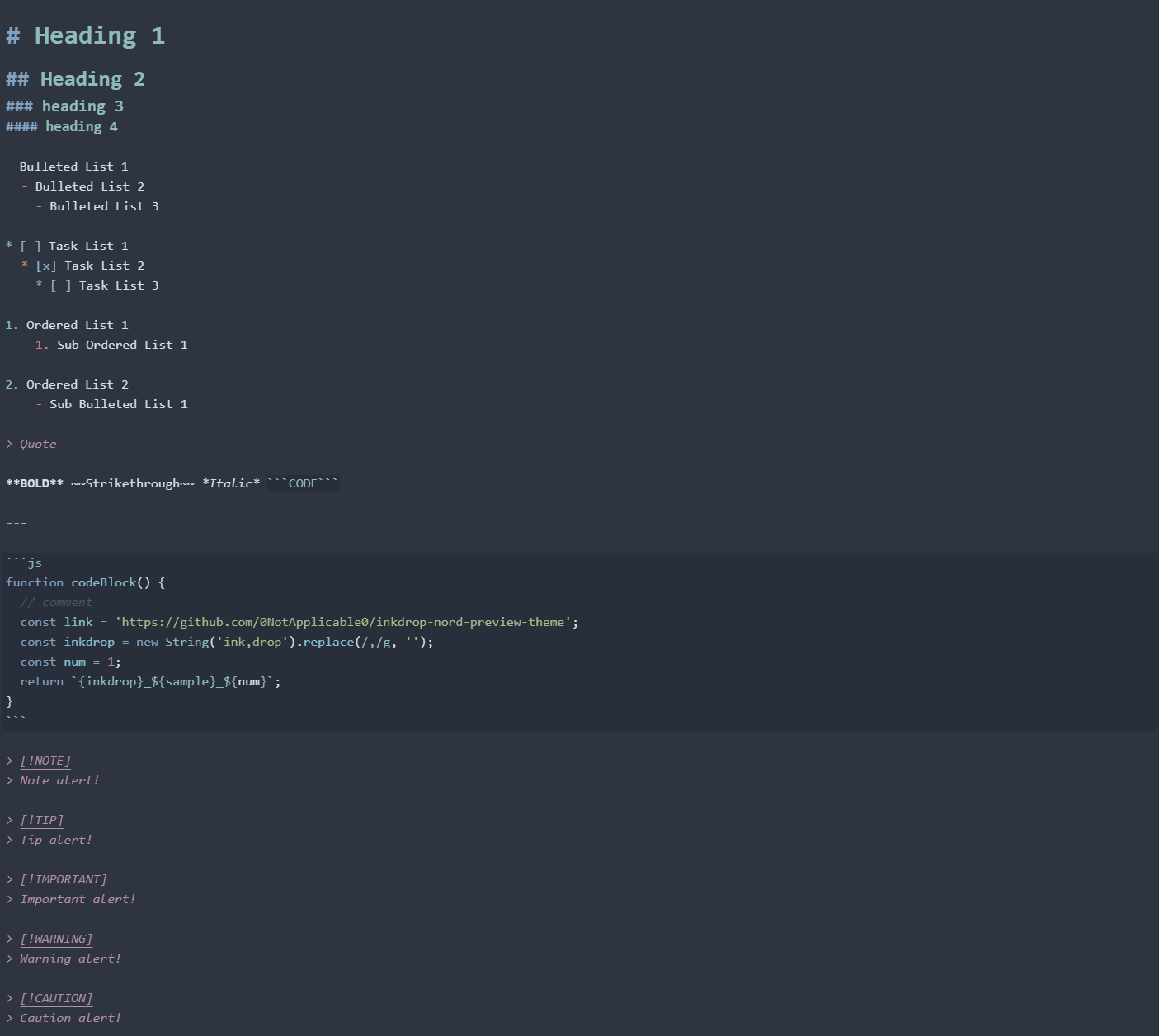Click the [x] marker of Task List 2
Screen dimensions: 1159x1036
click(46, 266)
